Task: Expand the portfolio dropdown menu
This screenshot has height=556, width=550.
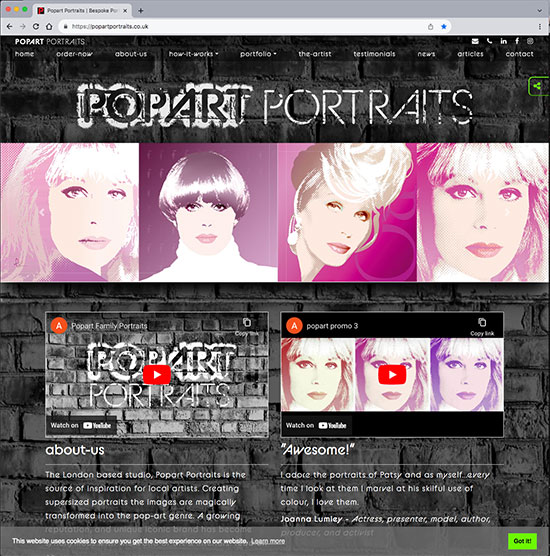Action: click(x=258, y=54)
